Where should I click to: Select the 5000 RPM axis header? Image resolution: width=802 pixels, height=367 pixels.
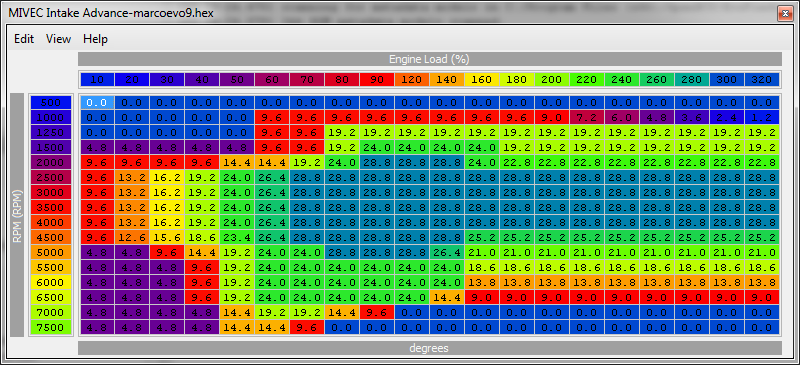(x=50, y=253)
